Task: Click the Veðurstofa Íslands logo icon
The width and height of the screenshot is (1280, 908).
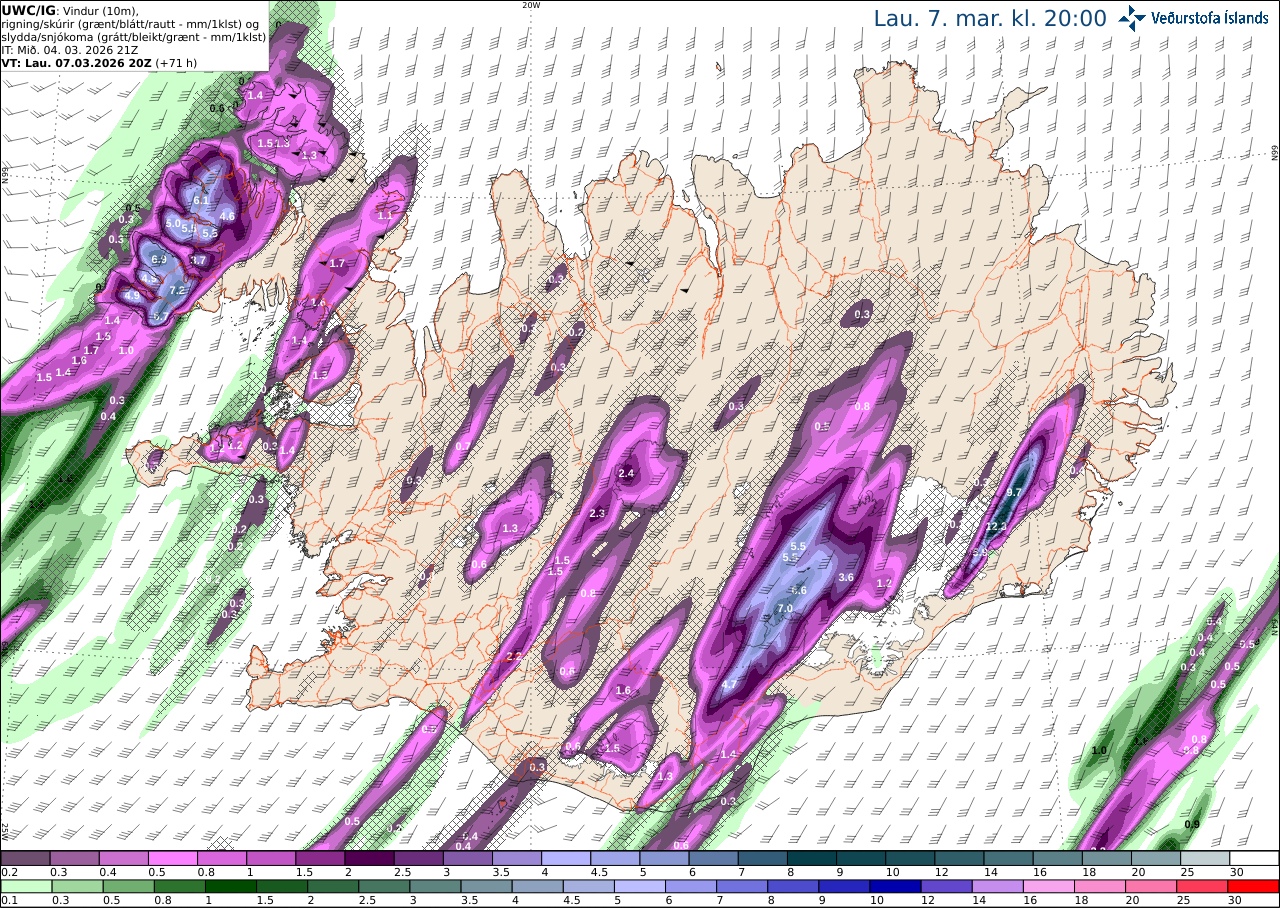Action: [1133, 17]
